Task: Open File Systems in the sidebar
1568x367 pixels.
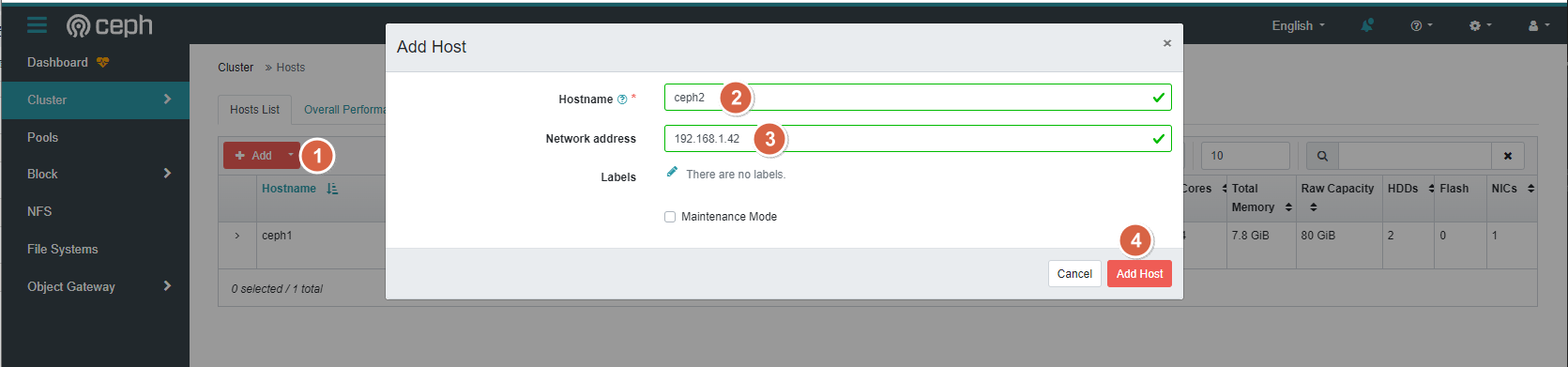Action: [62, 250]
